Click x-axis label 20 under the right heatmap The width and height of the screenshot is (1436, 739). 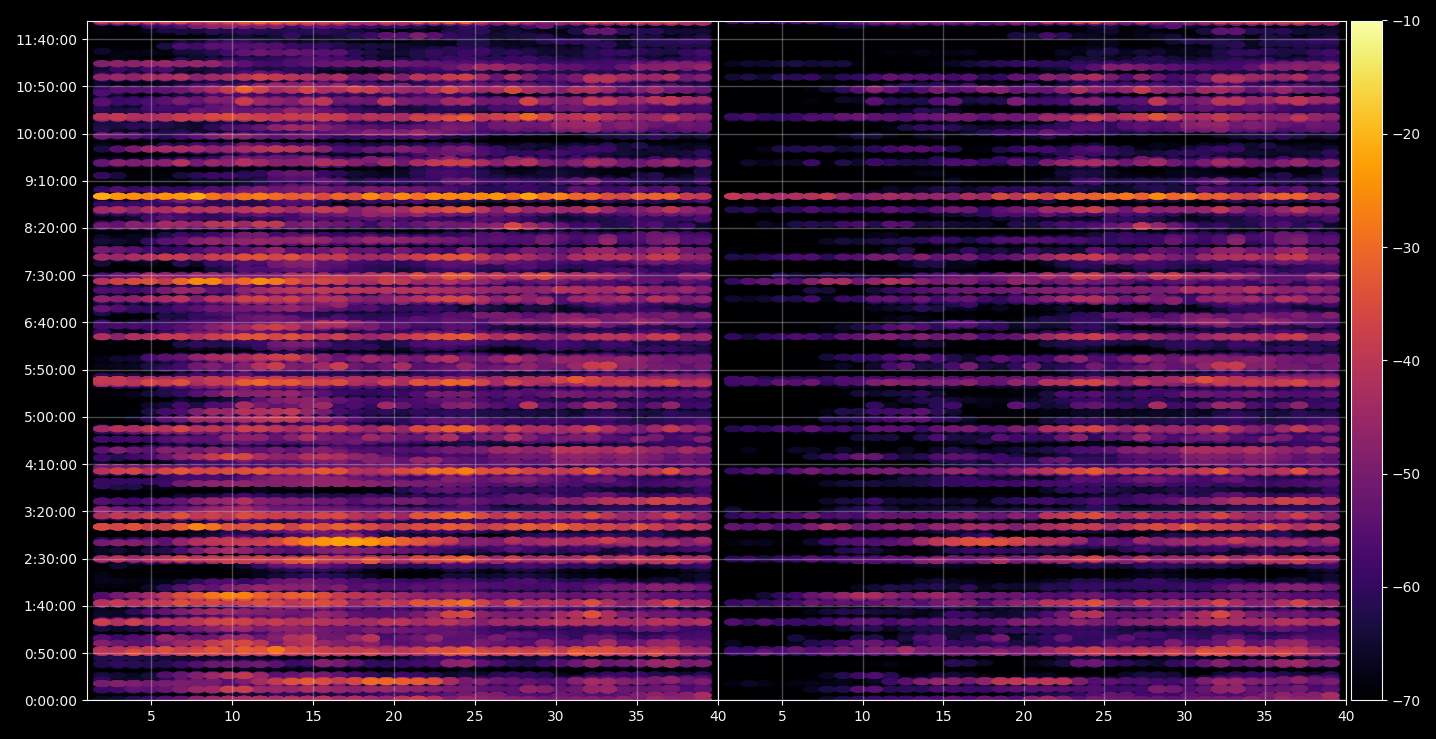click(x=1023, y=717)
